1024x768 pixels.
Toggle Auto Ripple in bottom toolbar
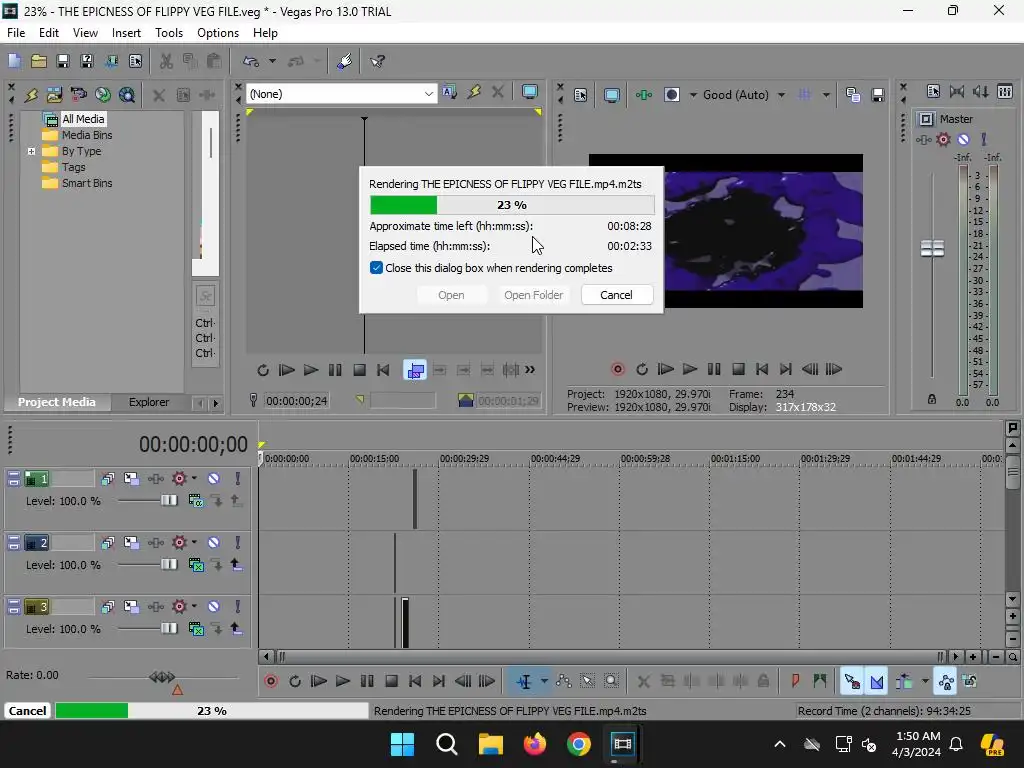[x=904, y=681]
